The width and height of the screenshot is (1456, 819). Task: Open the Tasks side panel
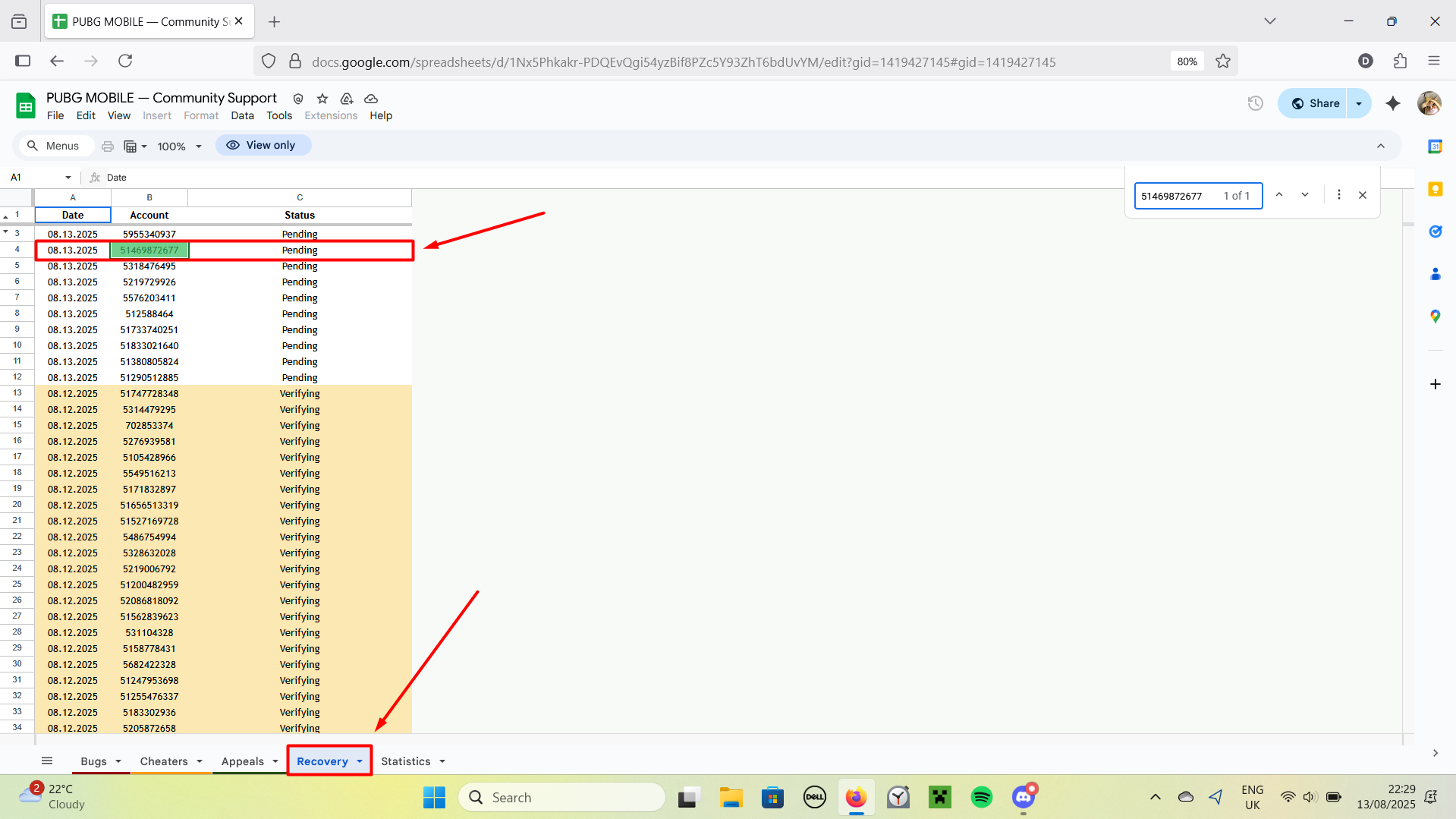tap(1435, 232)
